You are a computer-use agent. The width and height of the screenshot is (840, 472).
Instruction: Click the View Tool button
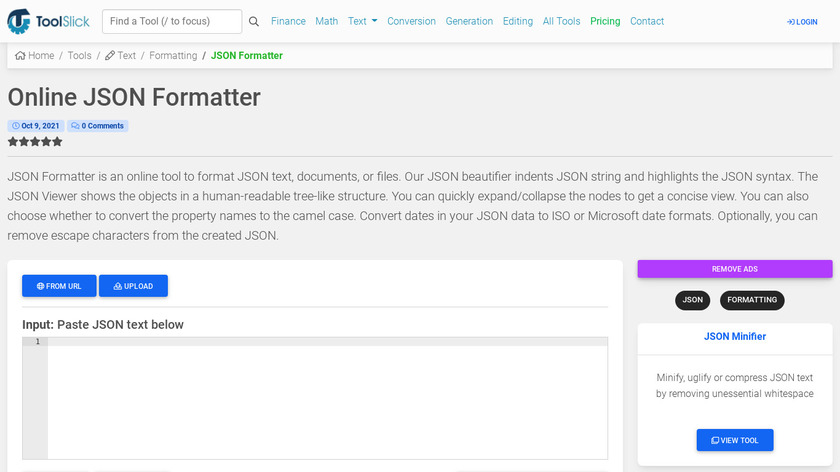pyautogui.click(x=735, y=440)
